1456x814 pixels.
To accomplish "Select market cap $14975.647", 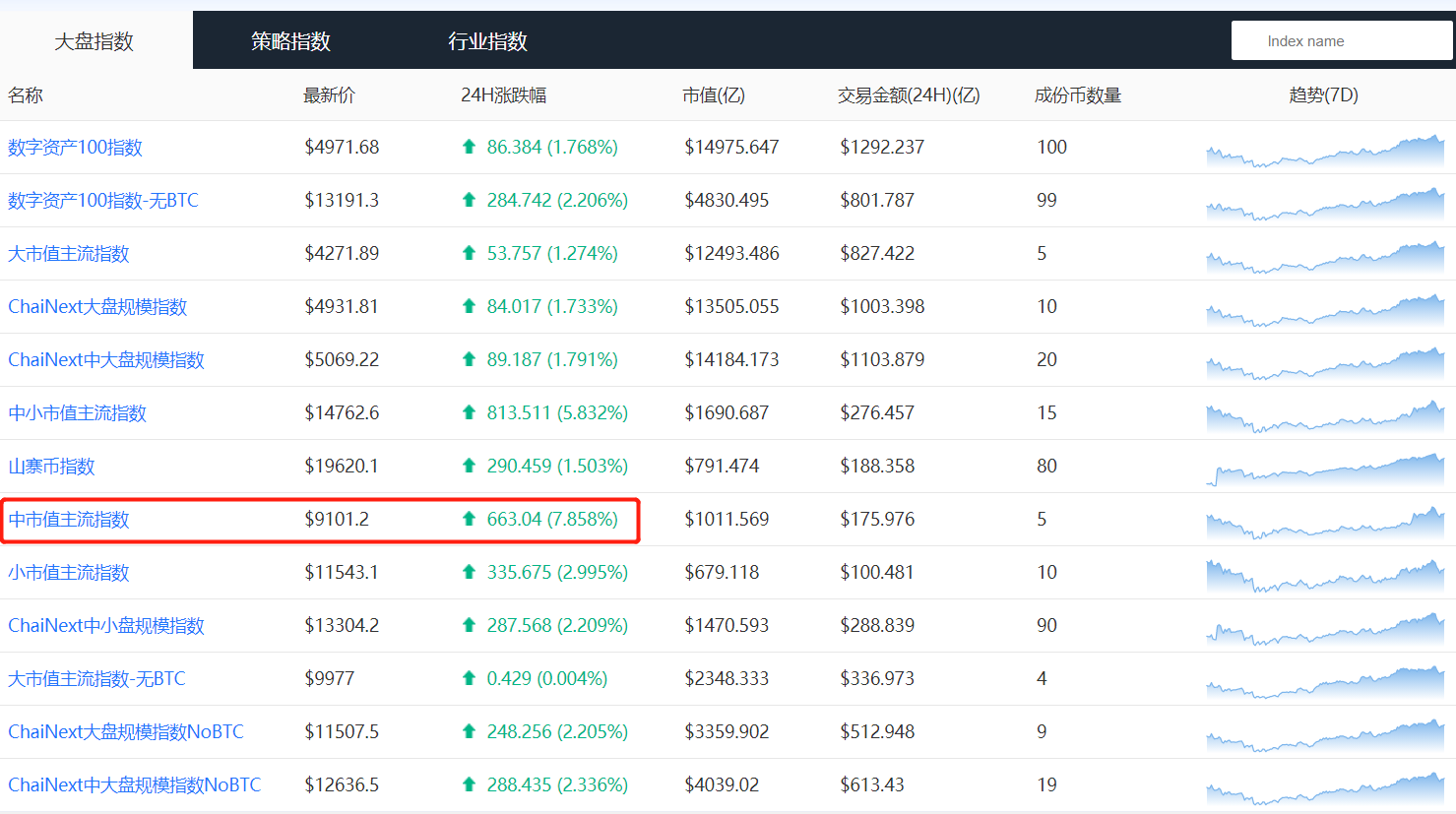I will click(731, 148).
